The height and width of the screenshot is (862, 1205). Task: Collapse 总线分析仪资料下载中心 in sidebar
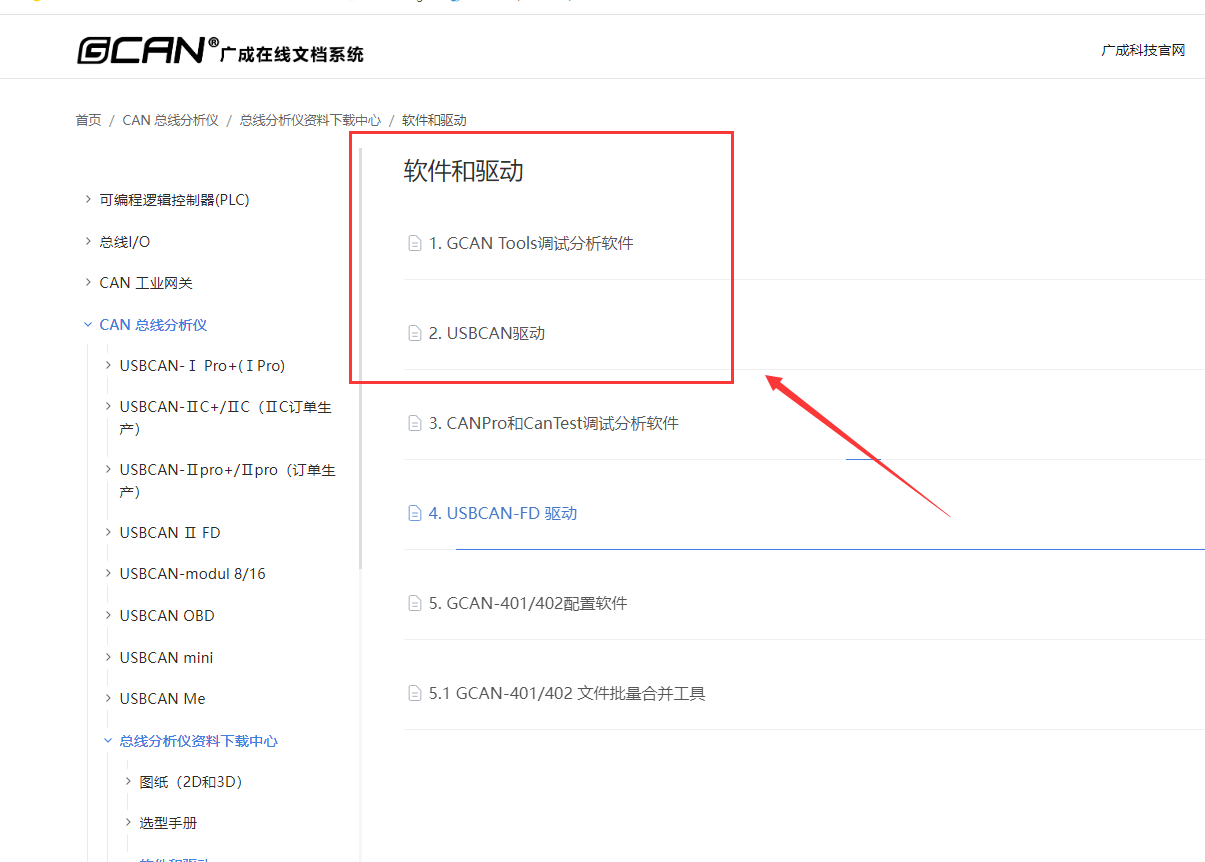pyautogui.click(x=108, y=741)
